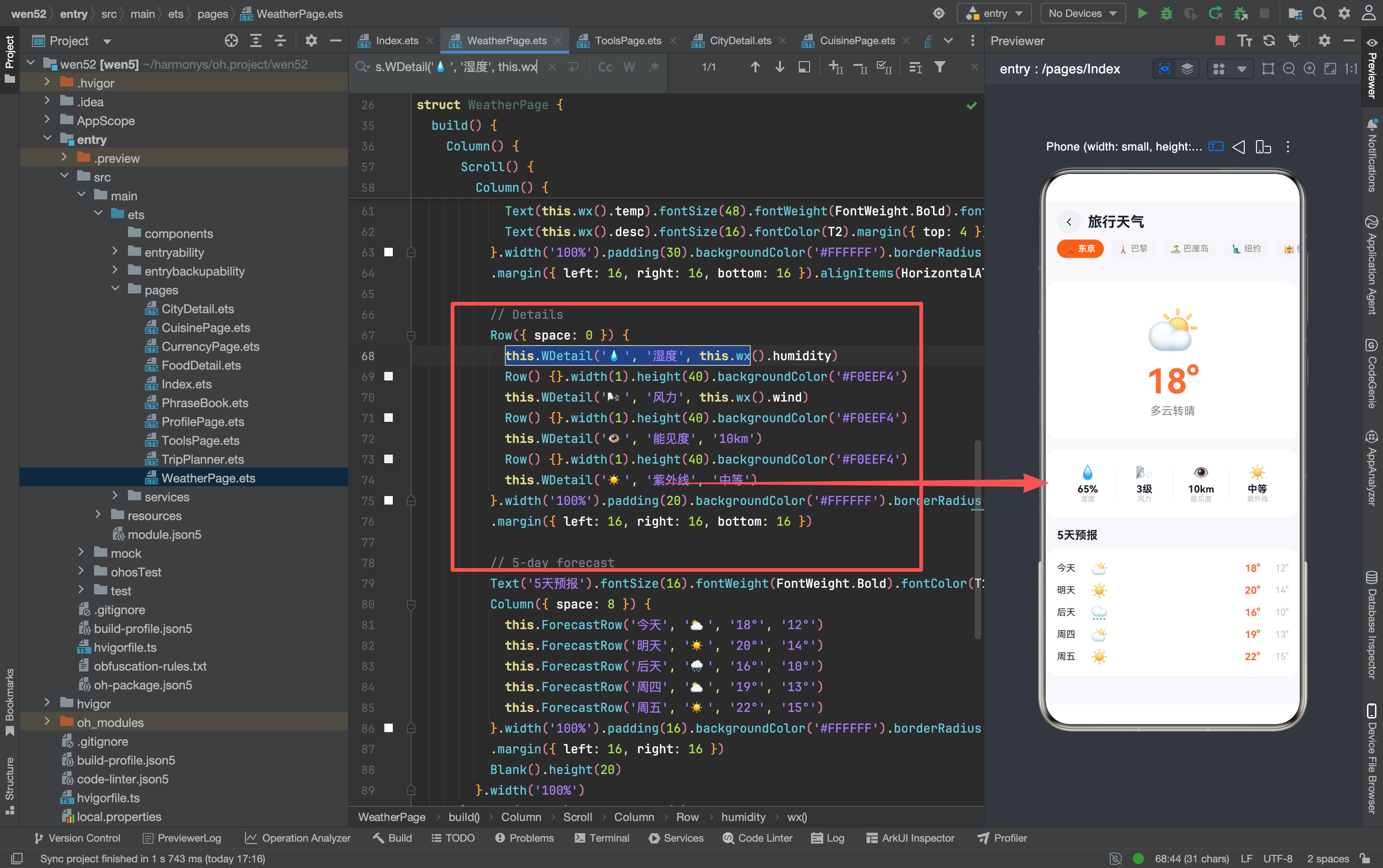Toggle whole words W search option
Screen dimensions: 1383x868
coord(629,67)
